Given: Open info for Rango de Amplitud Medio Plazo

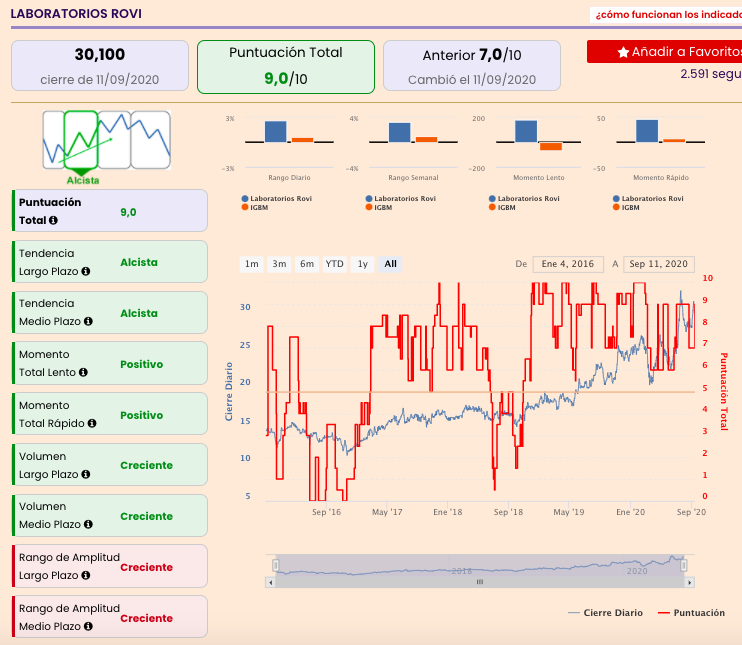Looking at the screenshot, I should point(88,626).
